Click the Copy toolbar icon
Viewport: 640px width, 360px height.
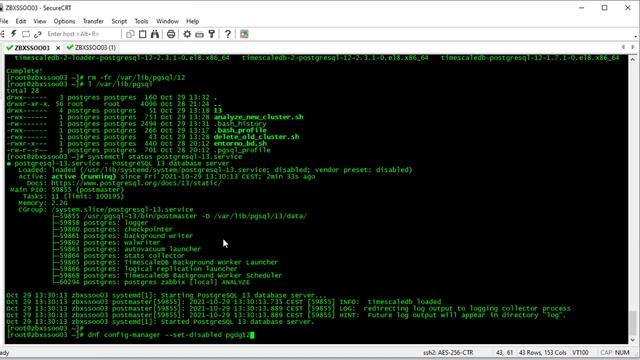(x=130, y=34)
